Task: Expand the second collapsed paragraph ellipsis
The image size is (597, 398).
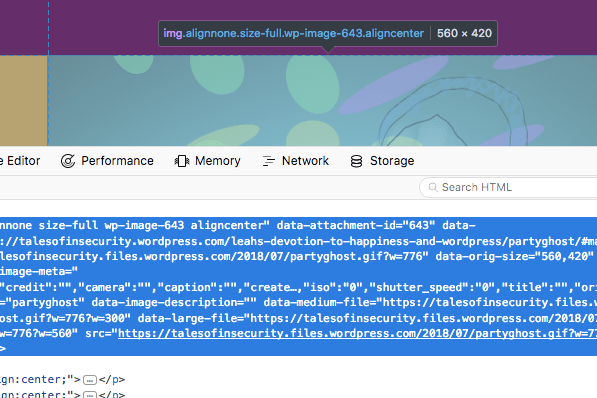Action: coord(90,395)
